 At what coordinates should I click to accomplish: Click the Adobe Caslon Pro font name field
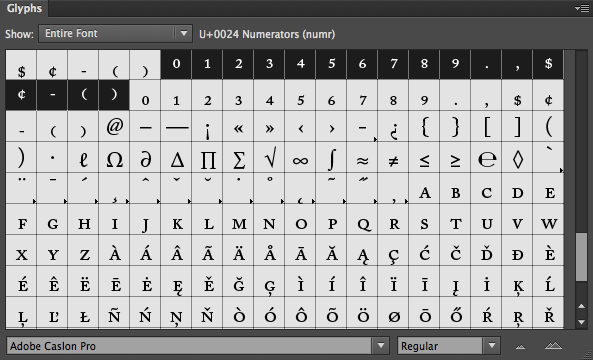[x=189, y=346]
